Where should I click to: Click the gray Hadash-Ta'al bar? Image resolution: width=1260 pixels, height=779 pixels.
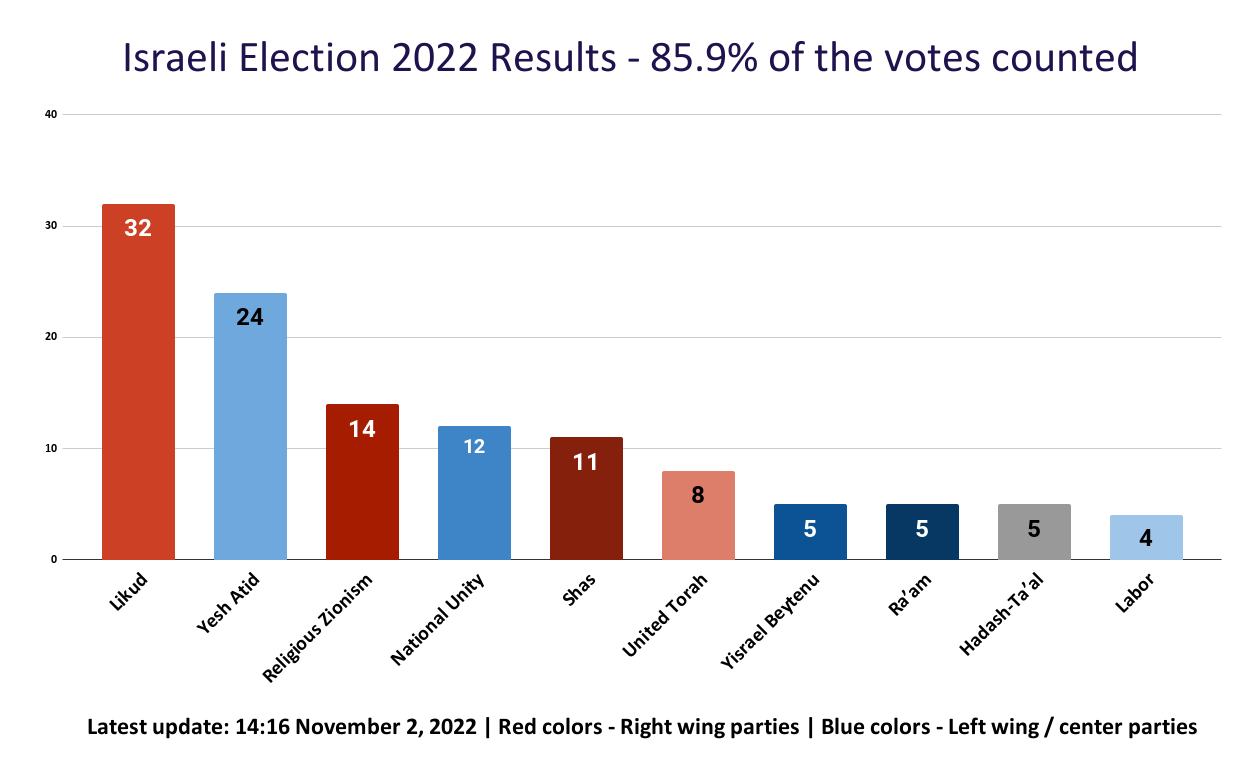tap(1034, 535)
